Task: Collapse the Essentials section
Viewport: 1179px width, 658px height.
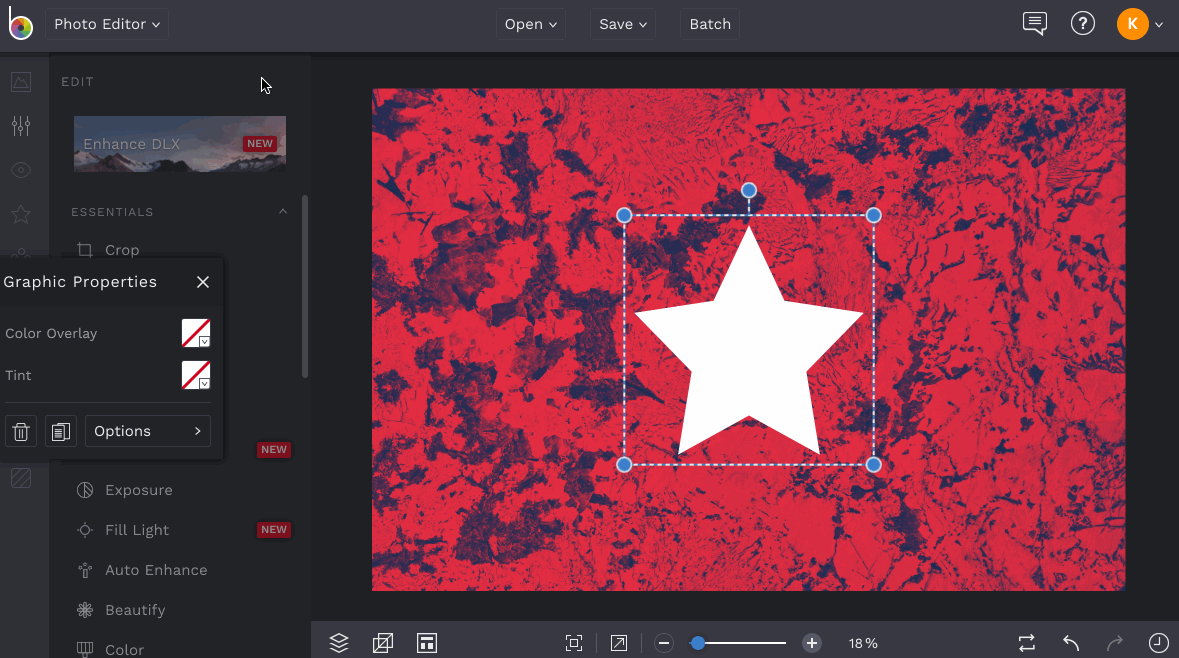Action: coord(283,212)
